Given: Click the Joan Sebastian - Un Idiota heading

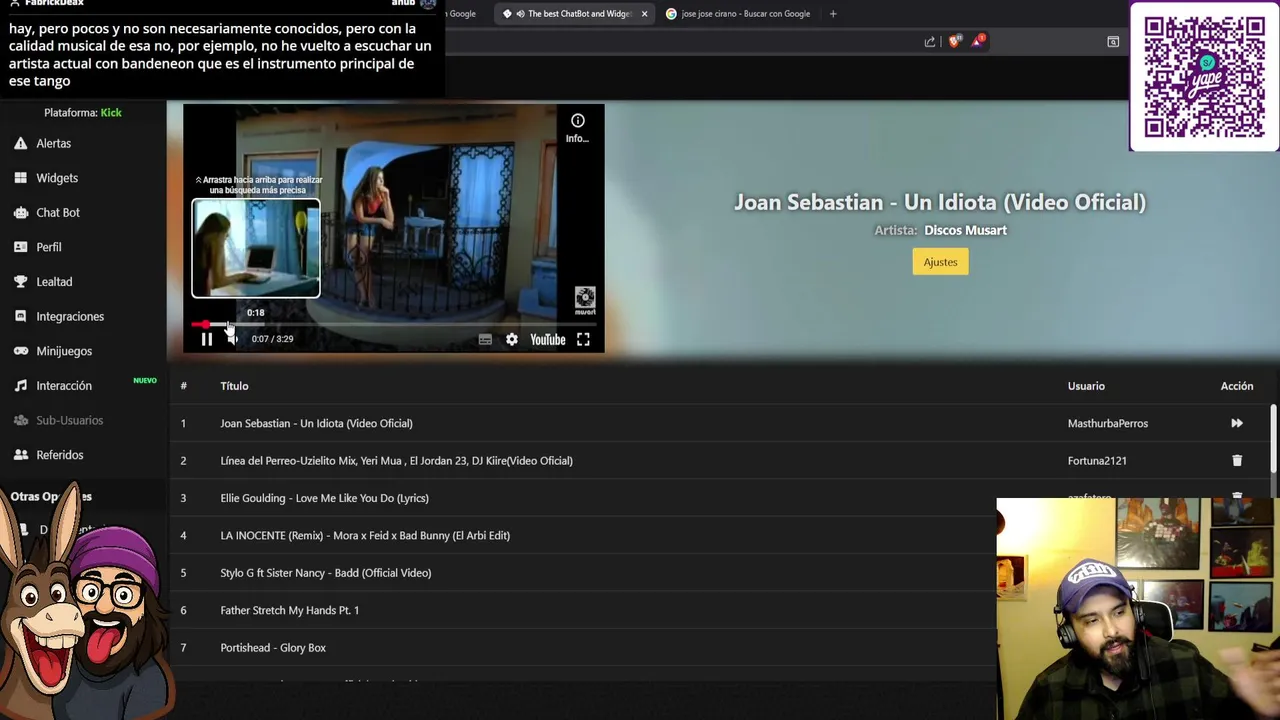Looking at the screenshot, I should coord(940,202).
